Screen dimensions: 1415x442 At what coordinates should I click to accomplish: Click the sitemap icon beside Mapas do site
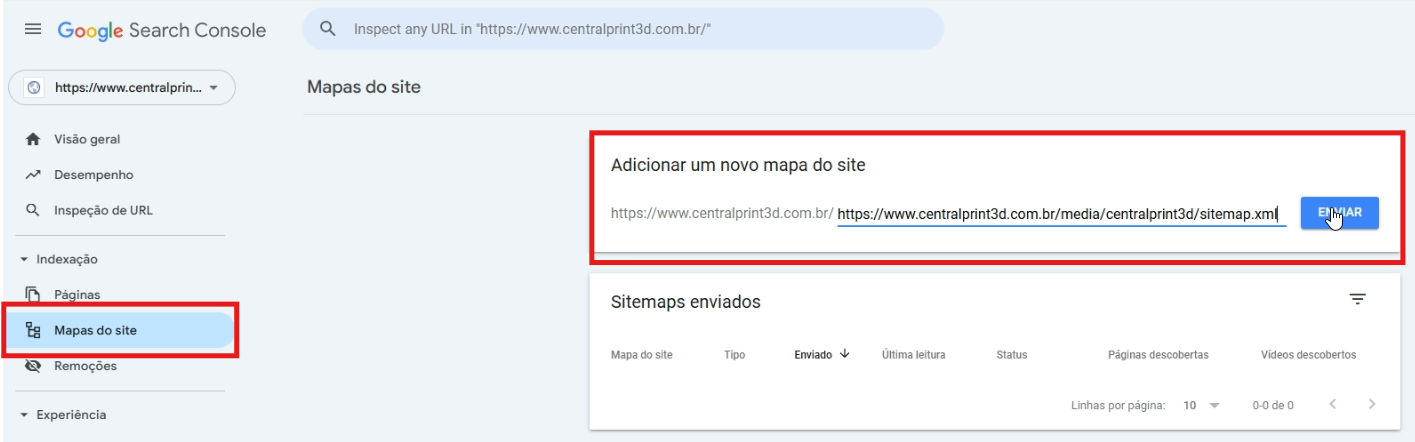click(33, 330)
